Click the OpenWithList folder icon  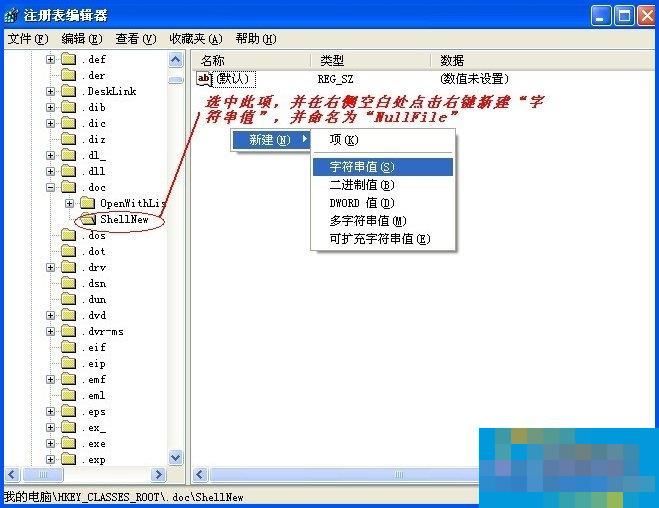point(87,203)
